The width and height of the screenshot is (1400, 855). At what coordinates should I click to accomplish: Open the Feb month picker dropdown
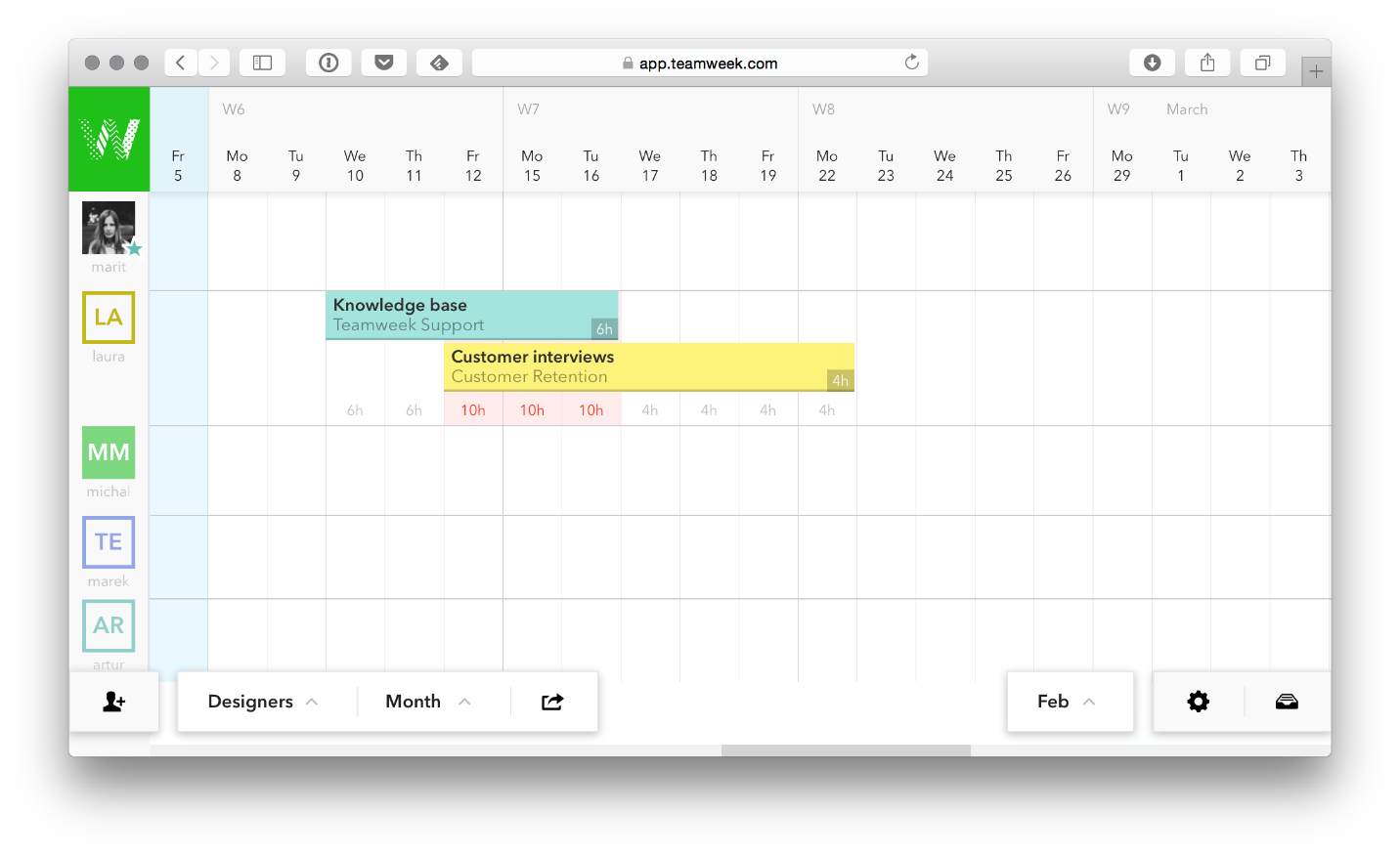pyautogui.click(x=1067, y=702)
